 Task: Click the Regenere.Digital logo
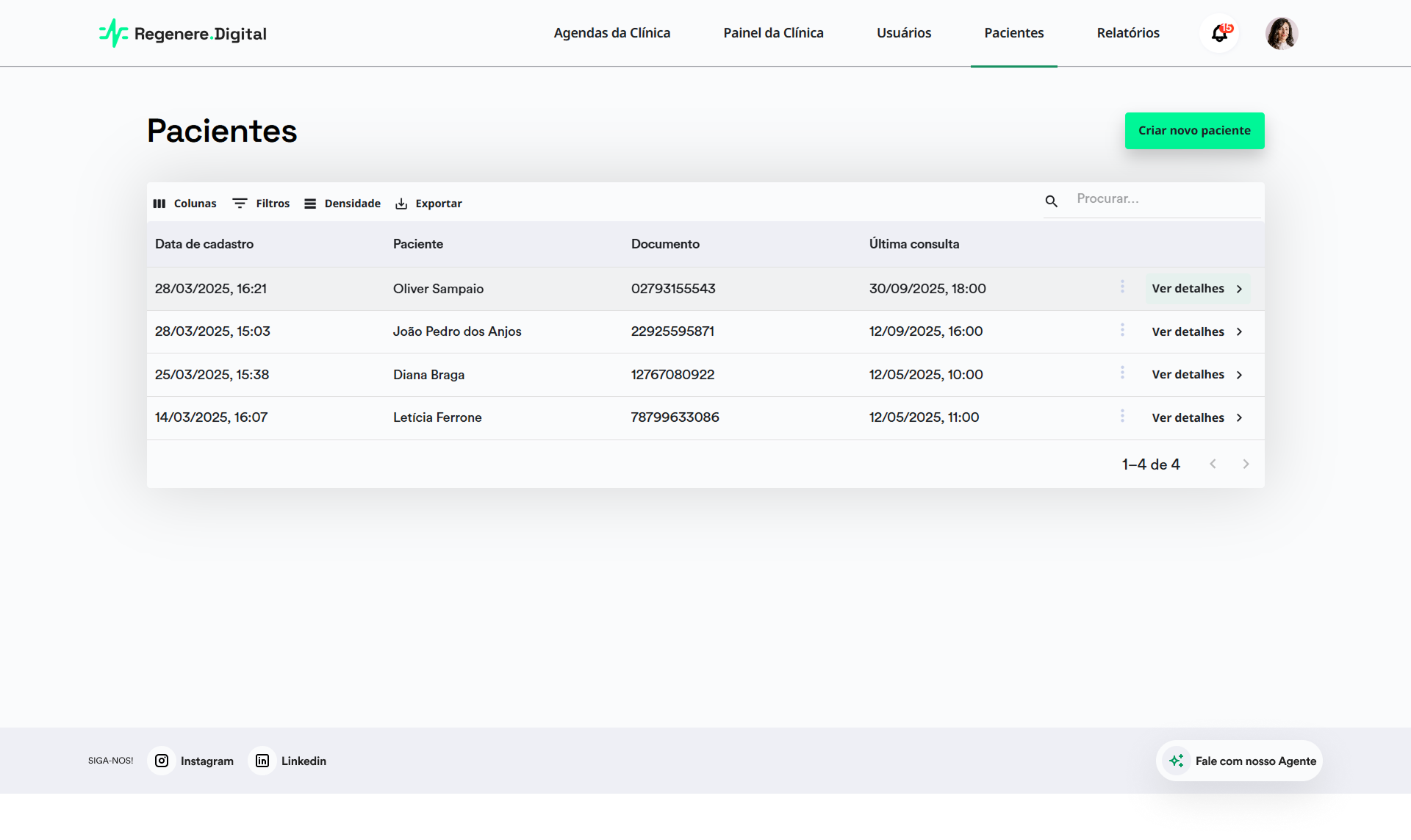(x=183, y=33)
